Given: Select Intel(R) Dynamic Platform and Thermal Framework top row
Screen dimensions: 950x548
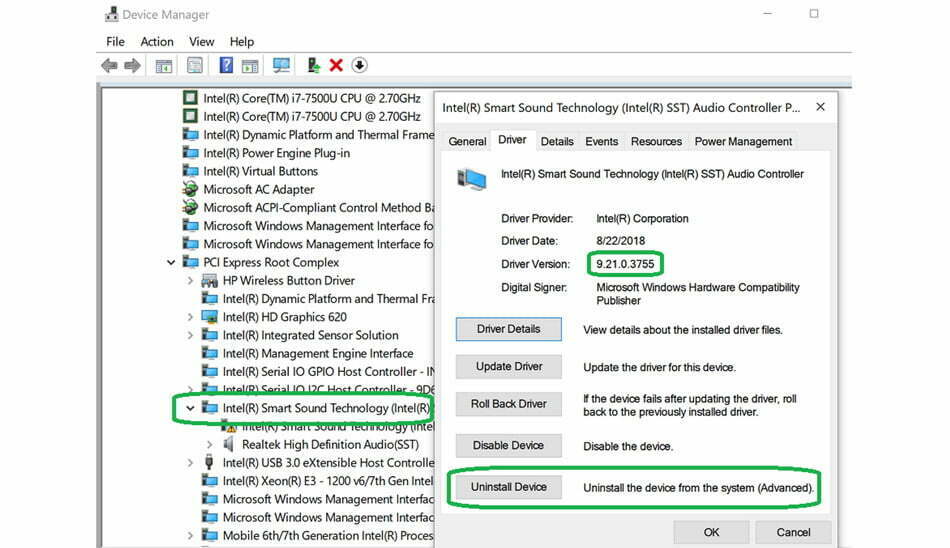Looking at the screenshot, I should 308,135.
